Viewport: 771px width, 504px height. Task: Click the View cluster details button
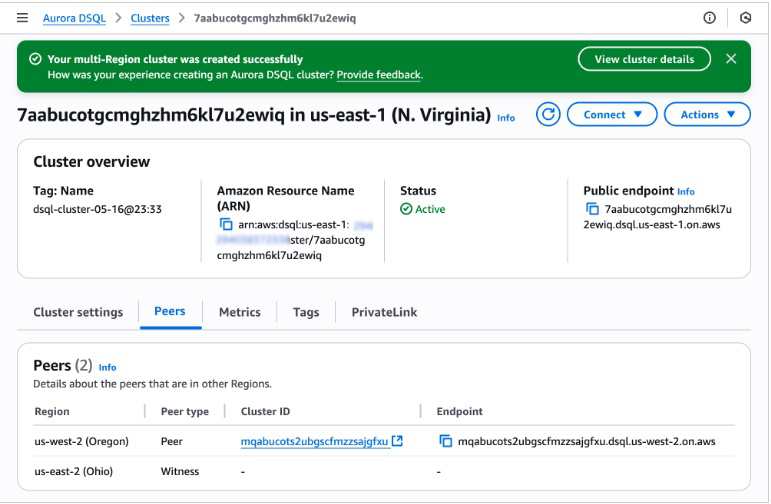[x=644, y=59]
